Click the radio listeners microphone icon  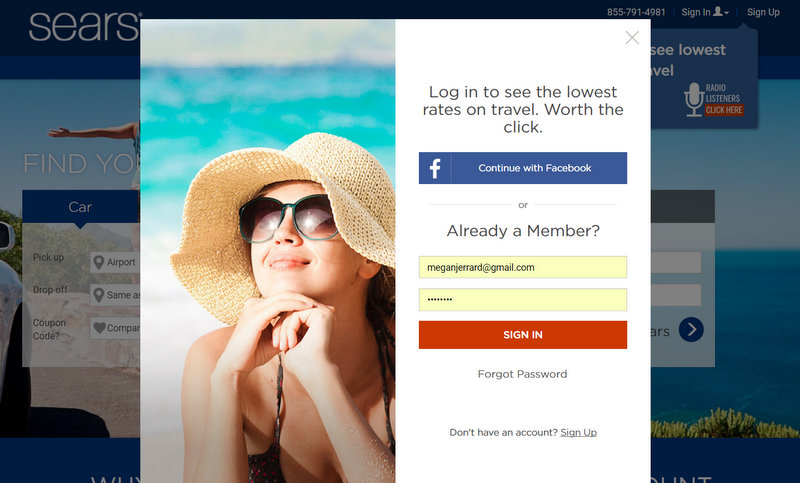coord(694,99)
